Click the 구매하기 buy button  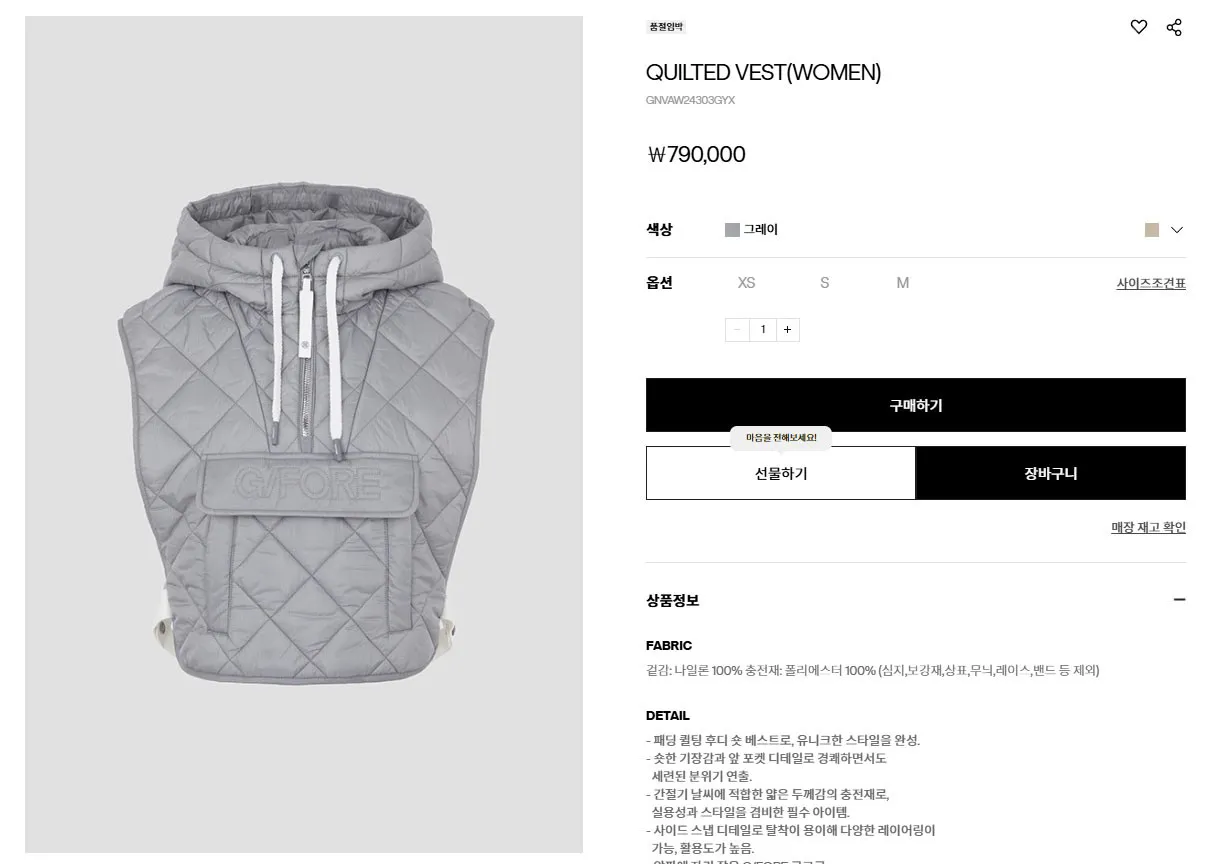coord(916,405)
